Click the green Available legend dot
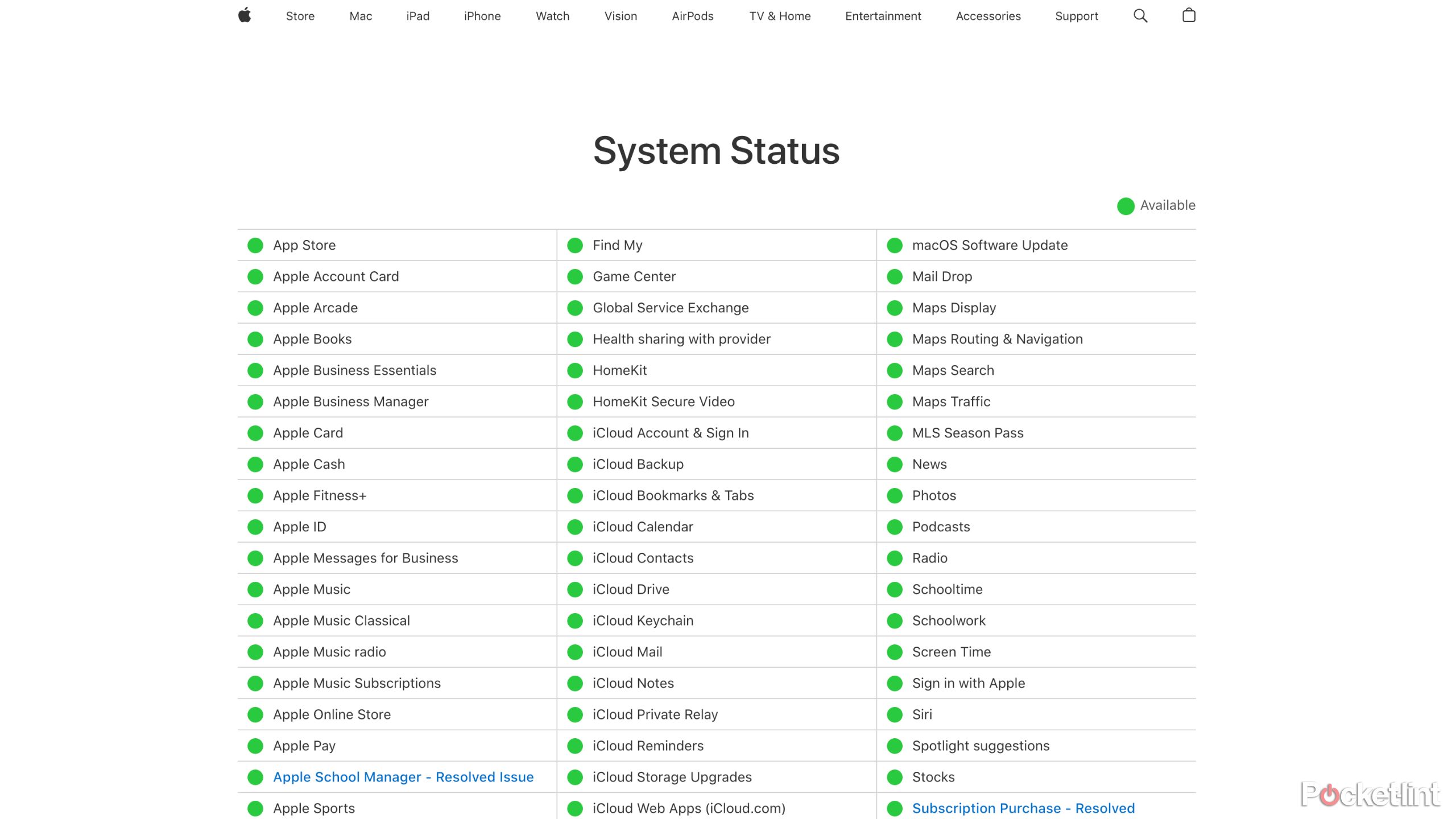 point(1126,206)
